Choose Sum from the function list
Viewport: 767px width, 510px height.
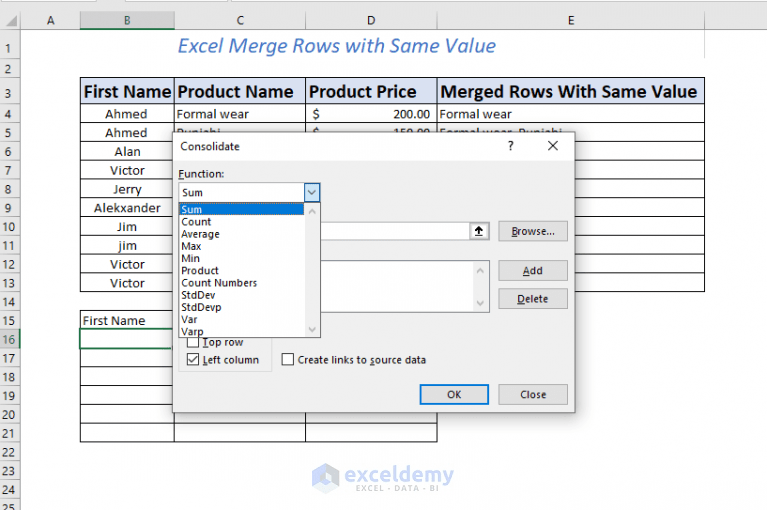(x=242, y=209)
